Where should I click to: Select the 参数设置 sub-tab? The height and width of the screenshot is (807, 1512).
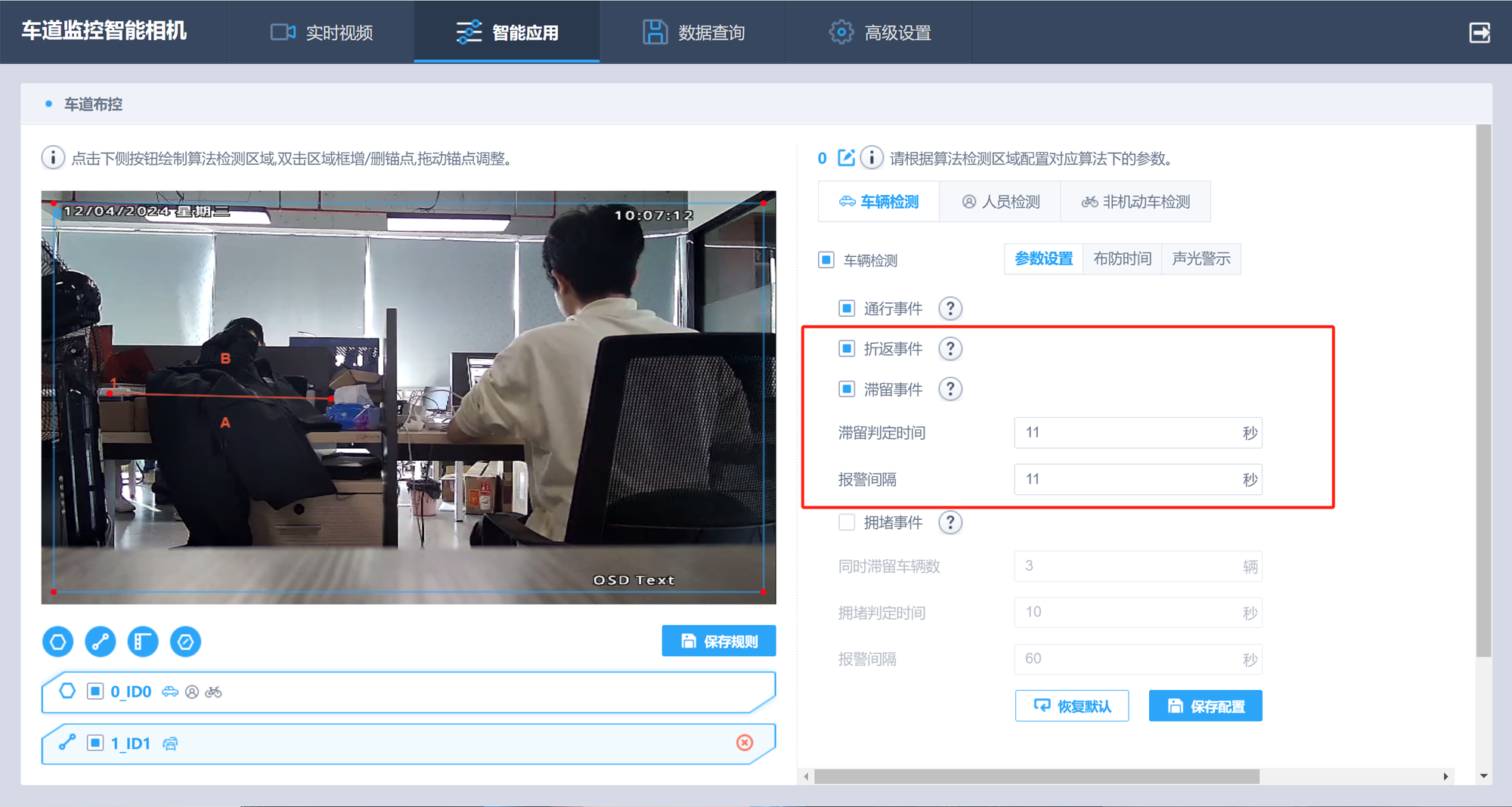[x=1043, y=259]
